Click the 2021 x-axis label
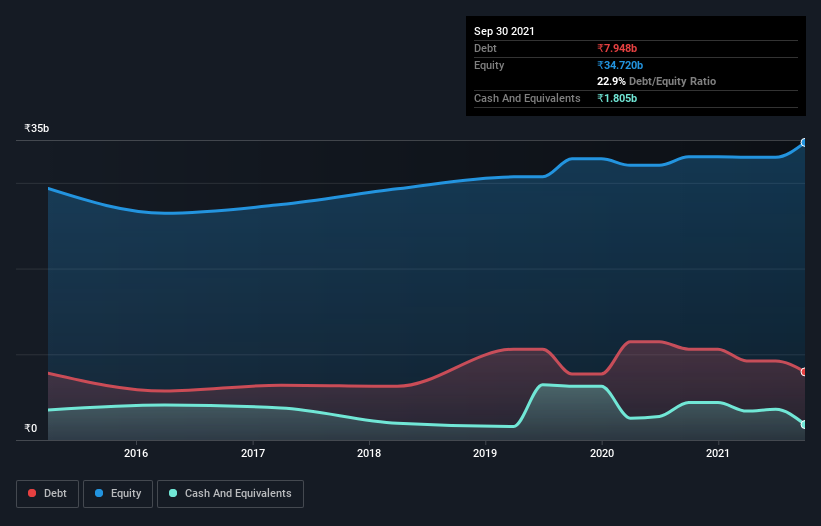Viewport: 821px width, 526px height. tap(718, 453)
